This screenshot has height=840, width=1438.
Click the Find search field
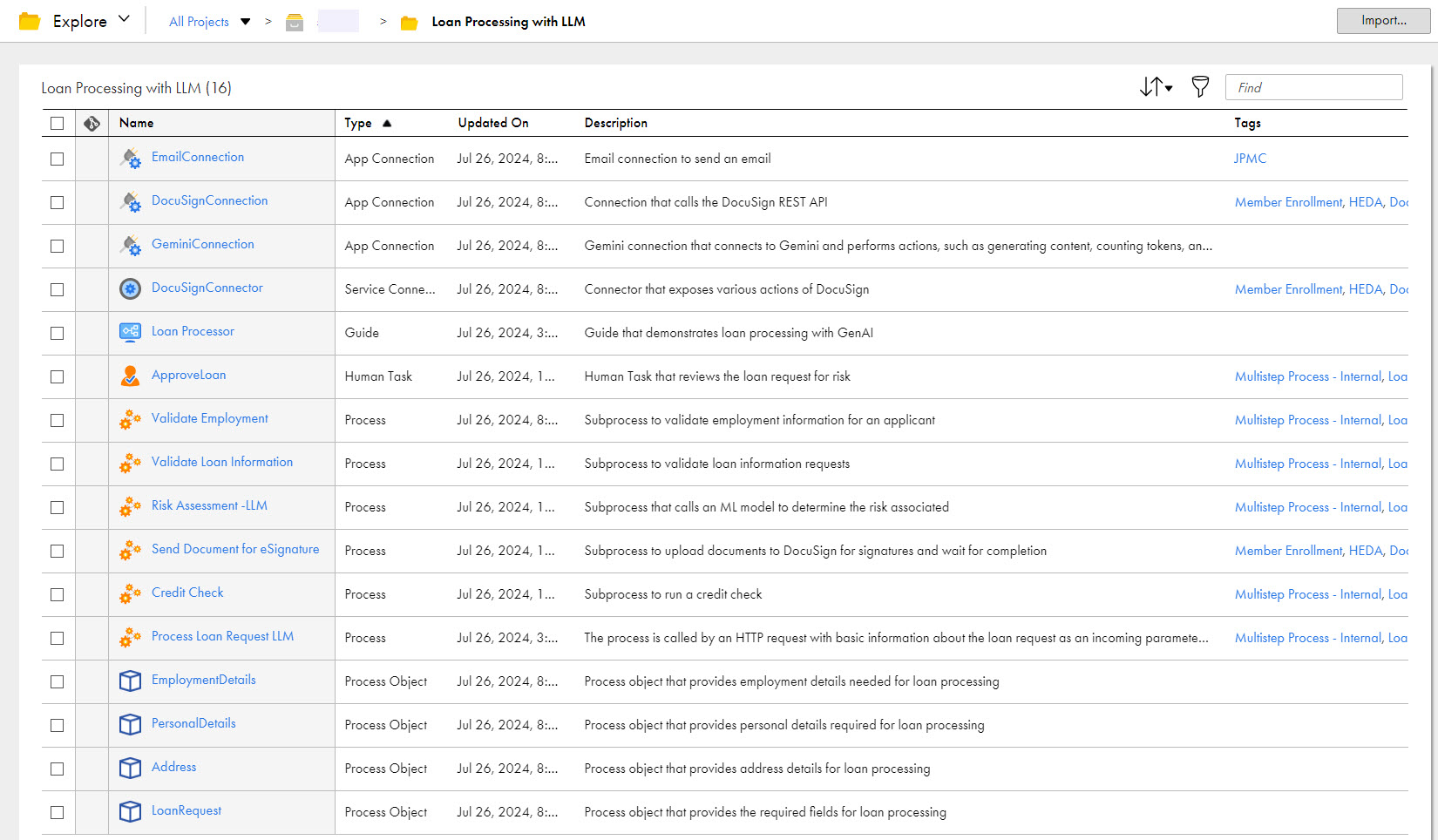[1313, 87]
